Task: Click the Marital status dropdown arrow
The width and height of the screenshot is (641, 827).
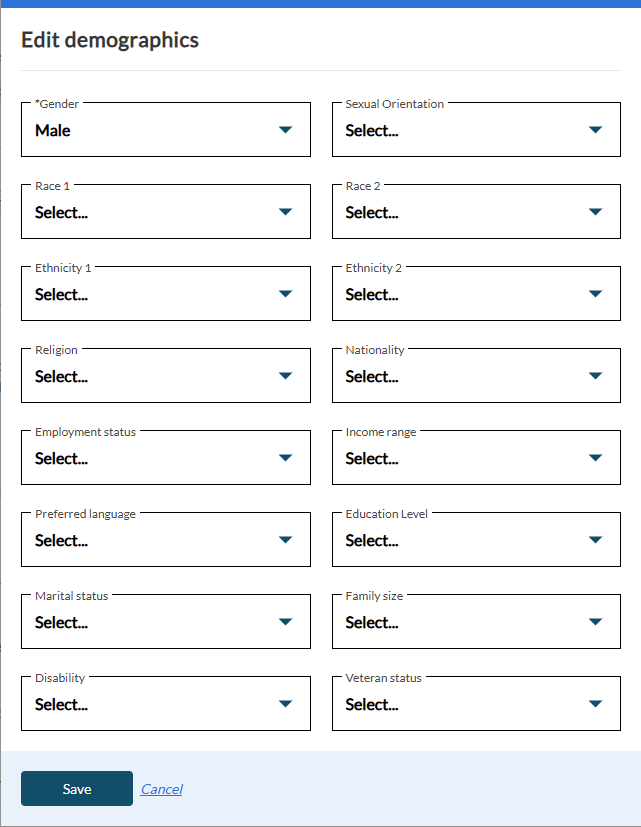Action: coord(285,622)
